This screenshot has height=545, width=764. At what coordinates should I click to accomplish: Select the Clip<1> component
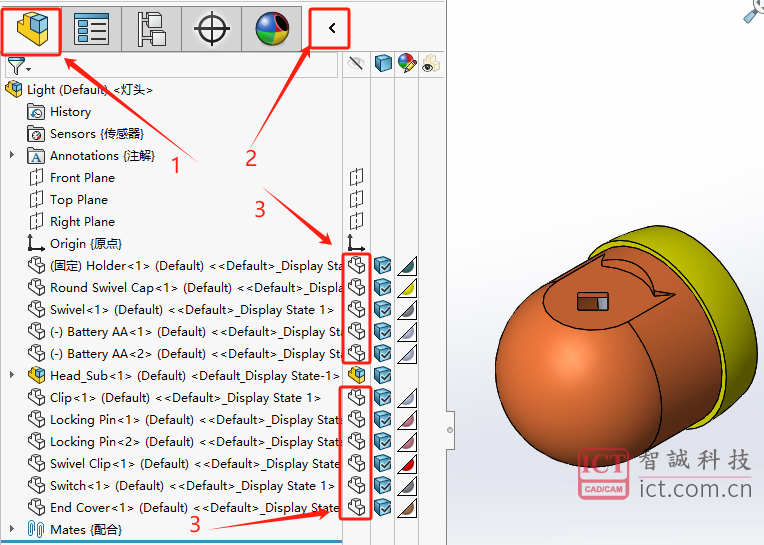coord(174,398)
